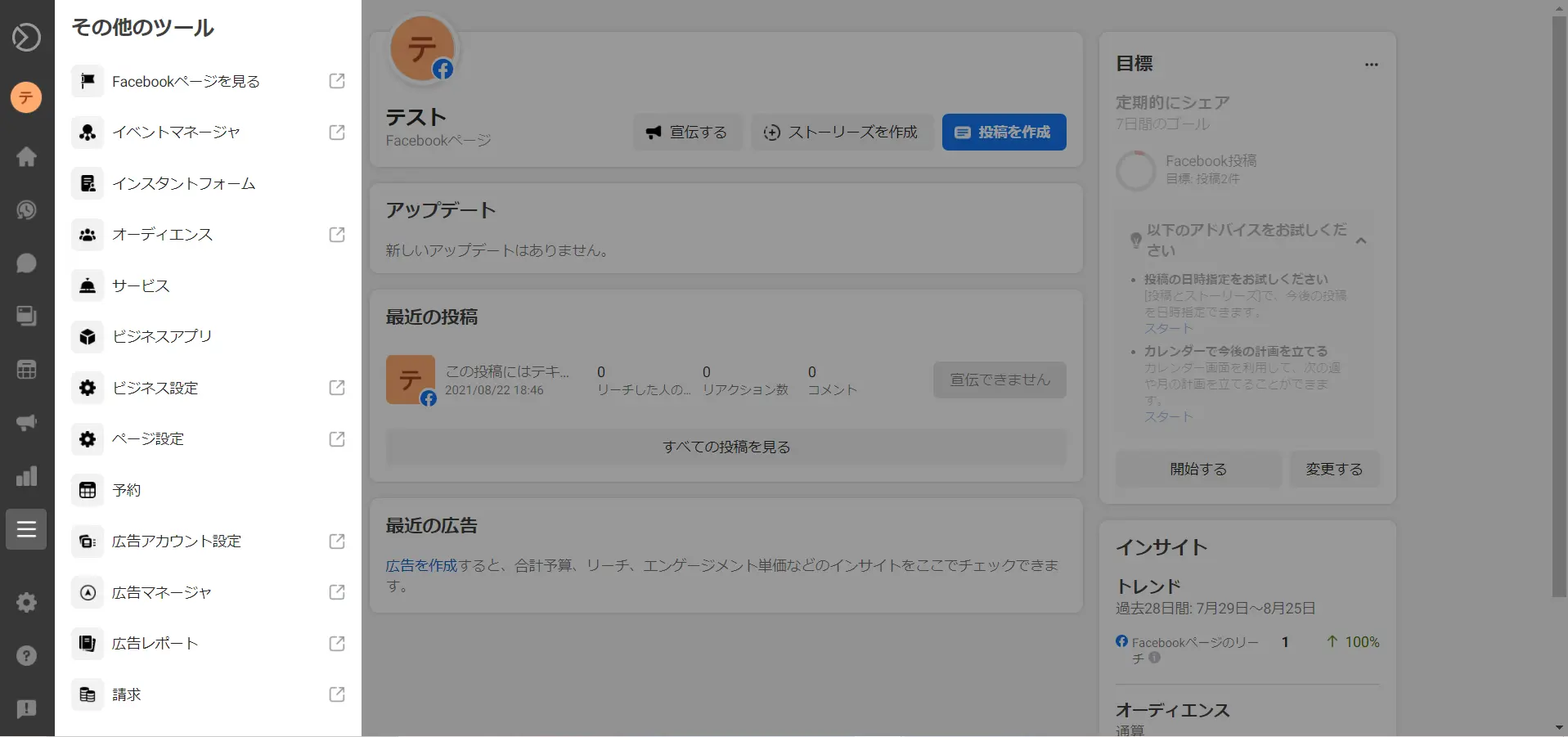Open settings gear icon in left rail
This screenshot has height=737, width=1568.
(26, 603)
